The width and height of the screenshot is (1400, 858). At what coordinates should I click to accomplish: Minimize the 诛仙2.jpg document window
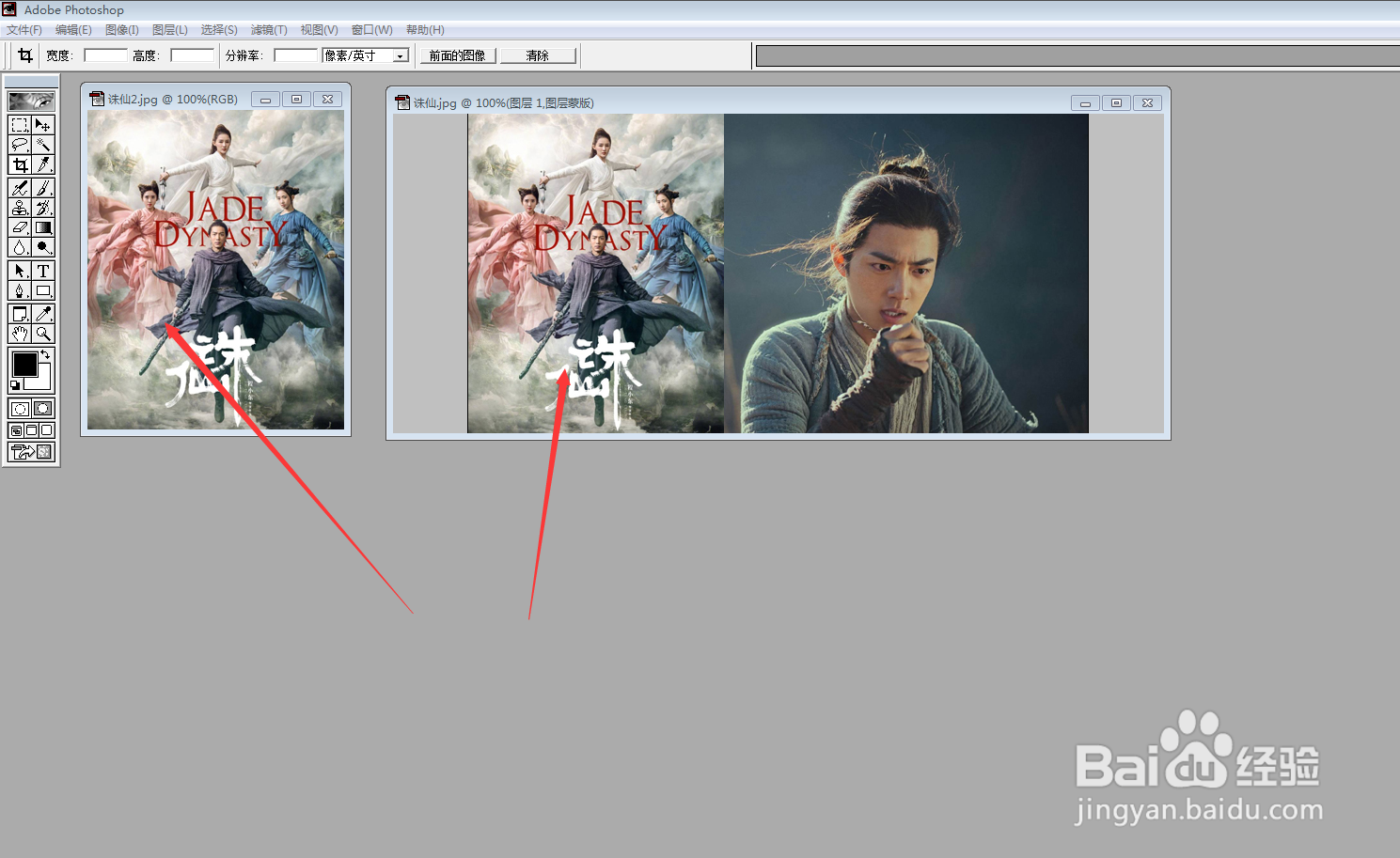click(265, 99)
